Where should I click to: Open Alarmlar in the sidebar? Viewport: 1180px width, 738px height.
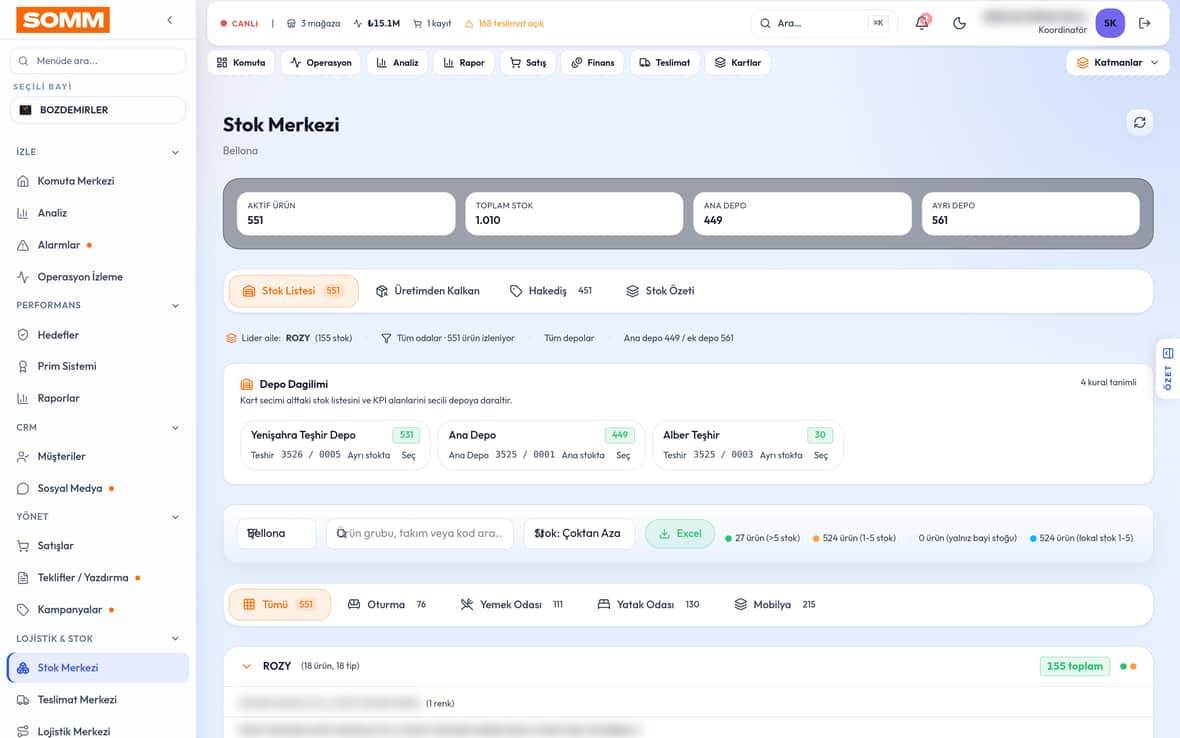point(59,245)
